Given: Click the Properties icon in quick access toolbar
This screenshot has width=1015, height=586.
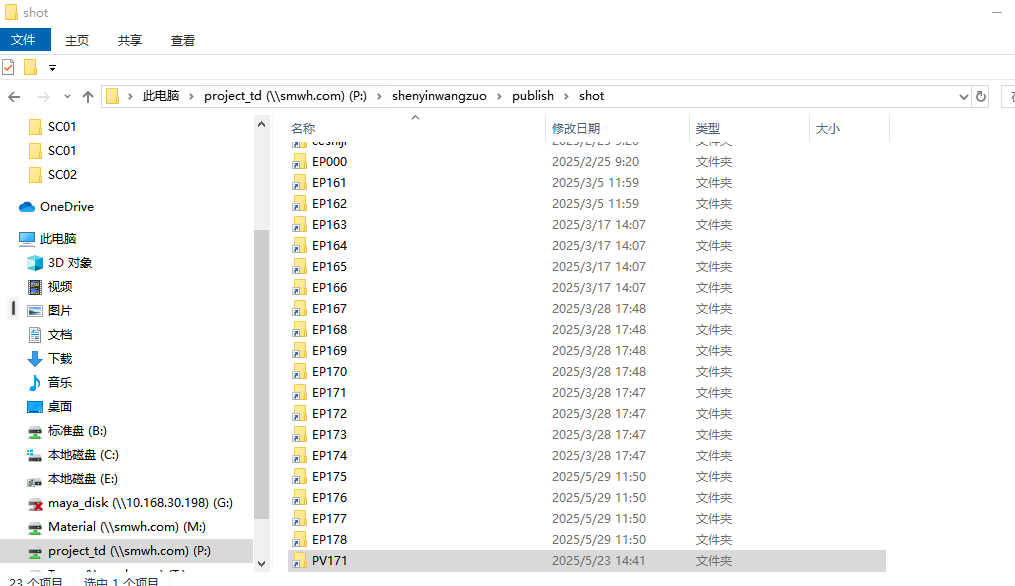Looking at the screenshot, I should (x=8, y=67).
